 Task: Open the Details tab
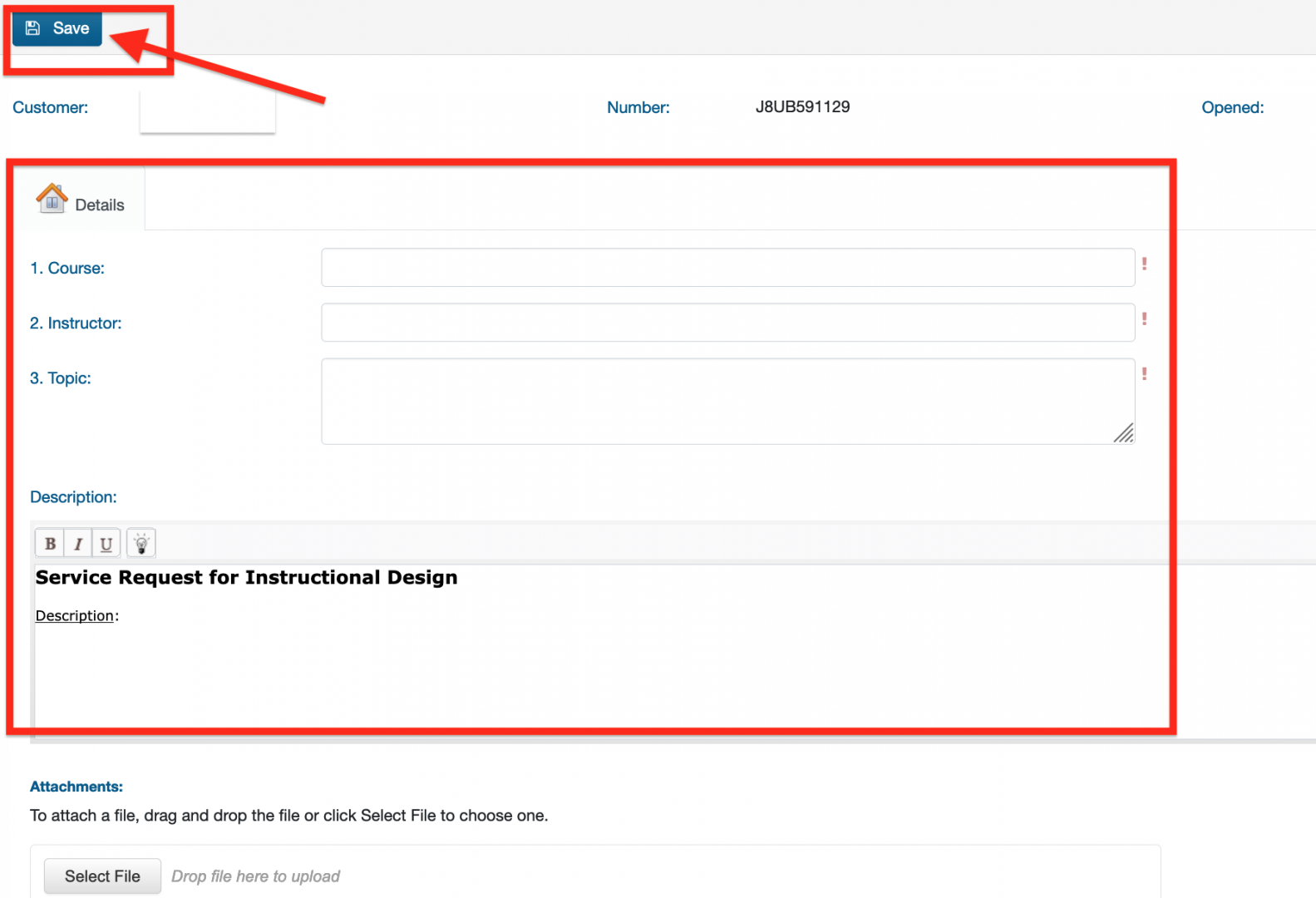(99, 205)
